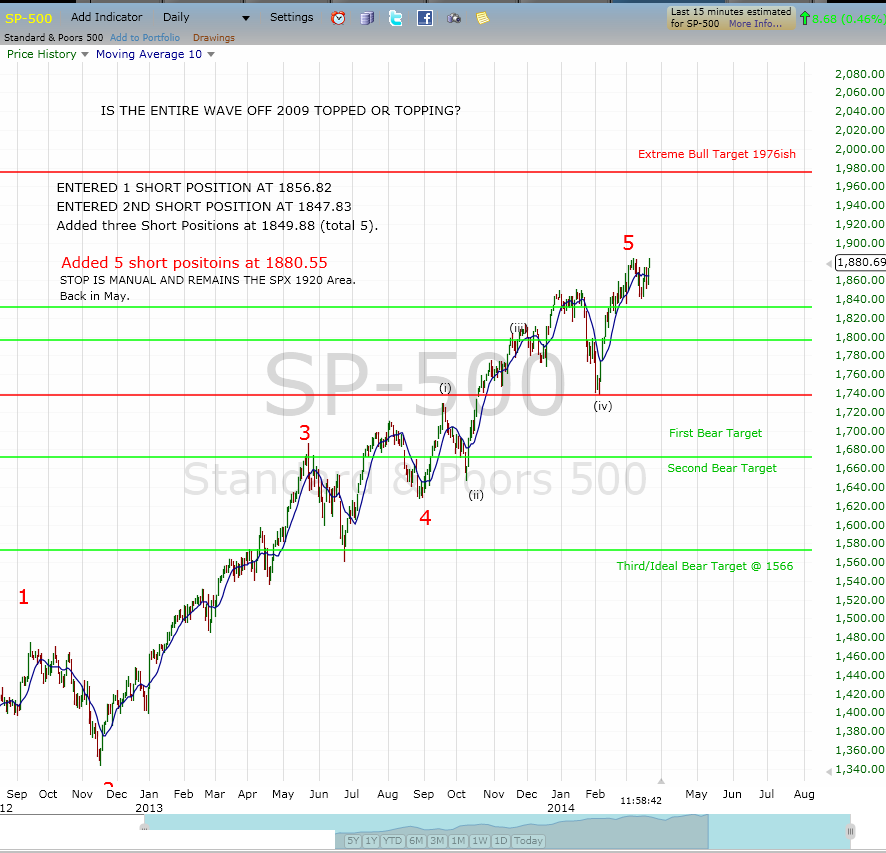886x853 pixels.
Task: Click the 1,340.00 price axis value
Action: 859,769
